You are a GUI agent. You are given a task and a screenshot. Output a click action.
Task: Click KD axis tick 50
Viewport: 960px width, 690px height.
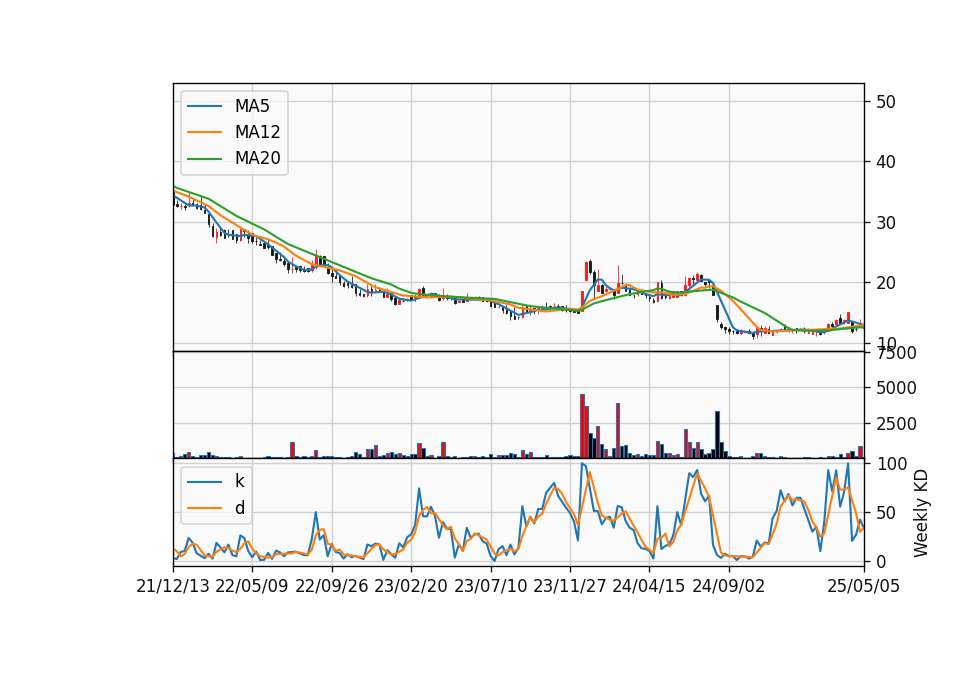point(886,512)
